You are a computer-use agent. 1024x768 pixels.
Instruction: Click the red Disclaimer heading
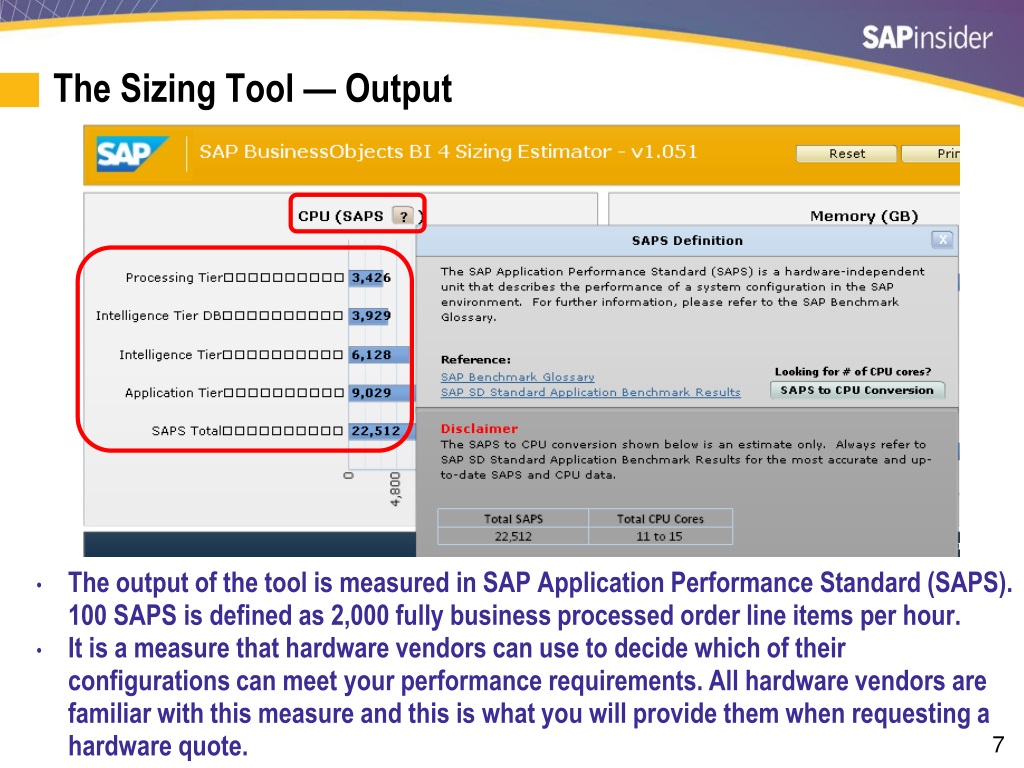pyautogui.click(x=479, y=428)
